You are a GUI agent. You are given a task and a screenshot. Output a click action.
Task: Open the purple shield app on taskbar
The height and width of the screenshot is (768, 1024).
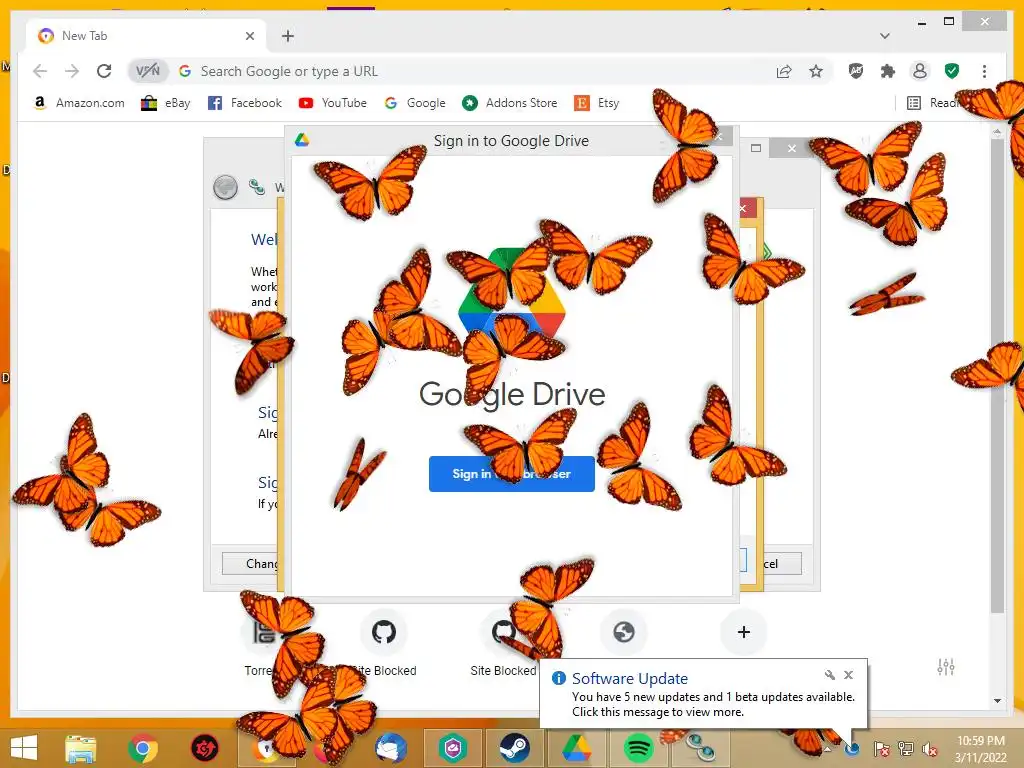452,748
